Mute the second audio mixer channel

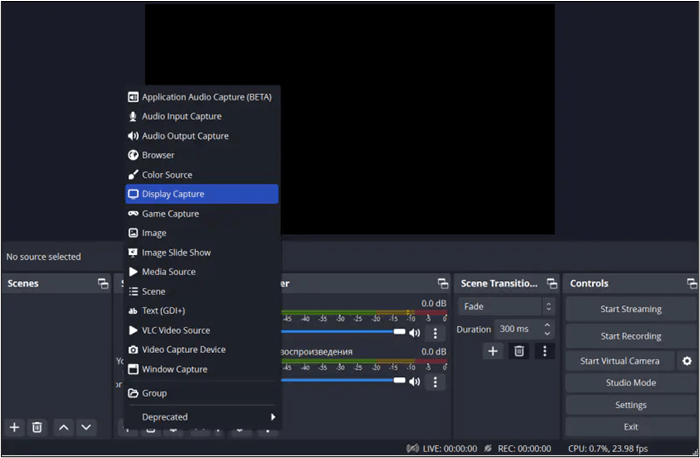point(414,382)
